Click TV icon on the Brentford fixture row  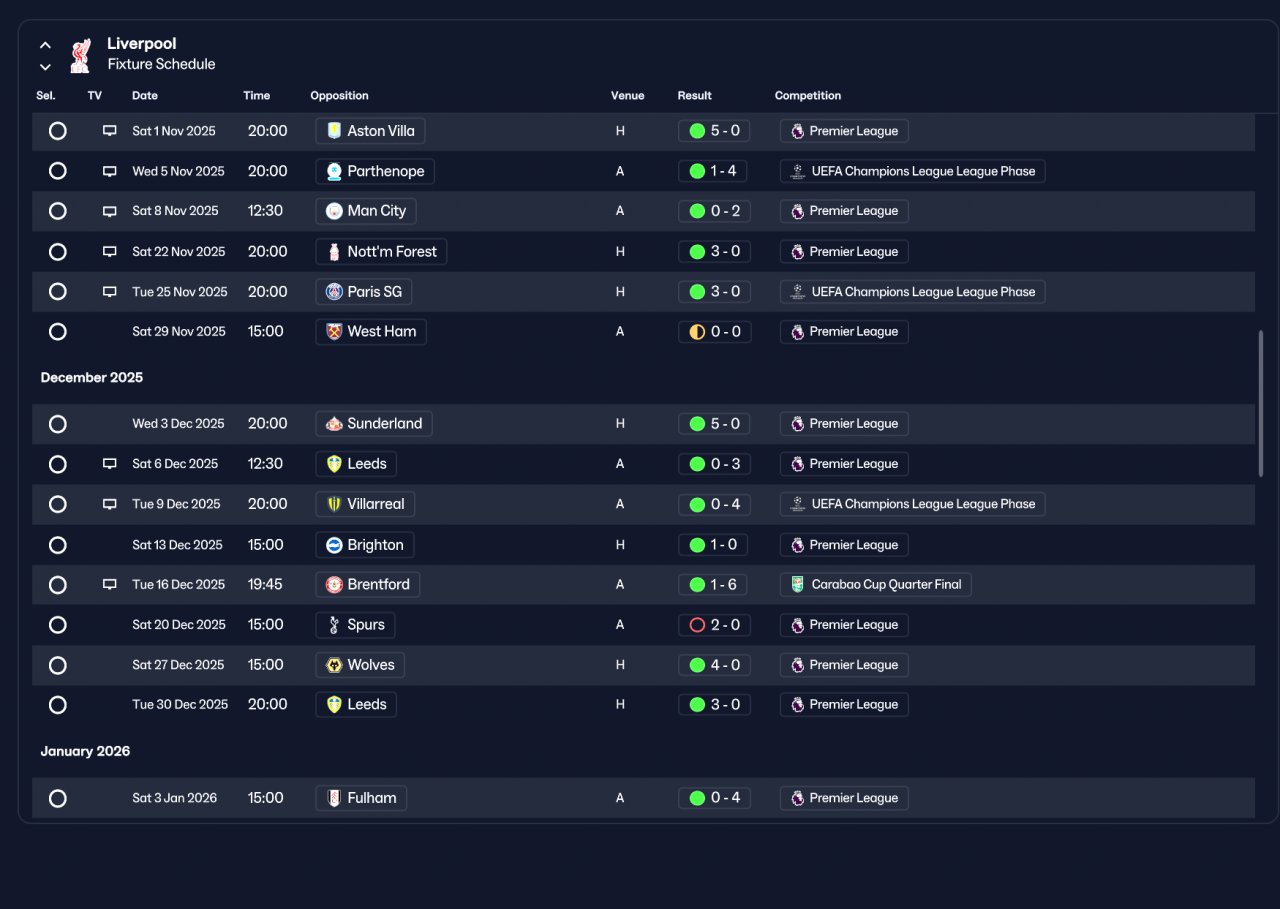pos(110,584)
